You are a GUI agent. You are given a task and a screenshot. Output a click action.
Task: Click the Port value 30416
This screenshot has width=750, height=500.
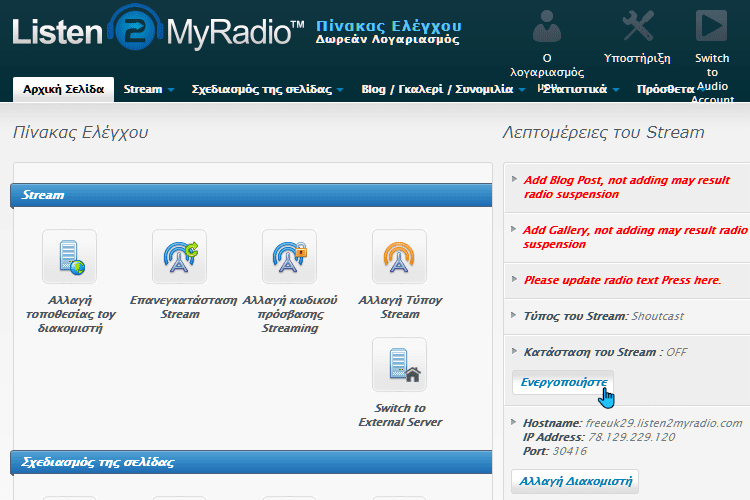(569, 451)
